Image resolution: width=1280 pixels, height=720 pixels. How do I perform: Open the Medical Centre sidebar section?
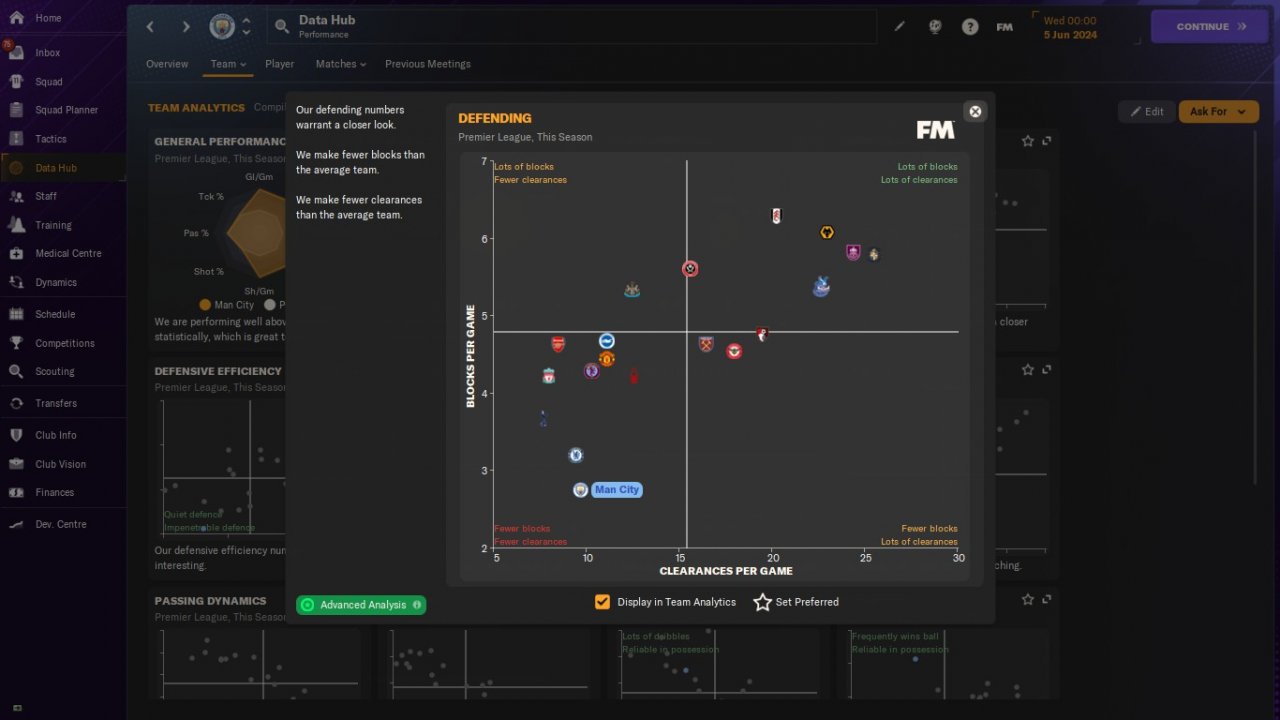pos(68,254)
